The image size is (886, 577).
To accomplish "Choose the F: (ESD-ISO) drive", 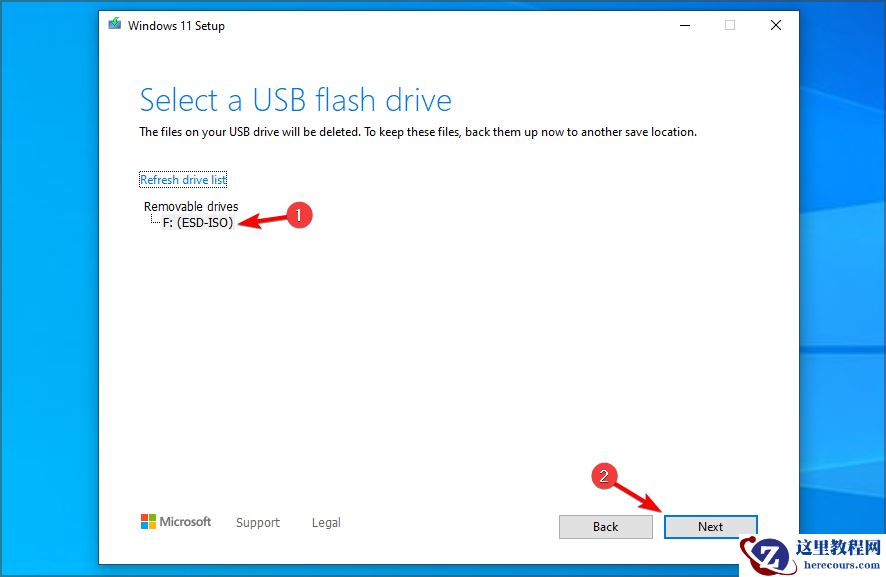I will tap(198, 223).
